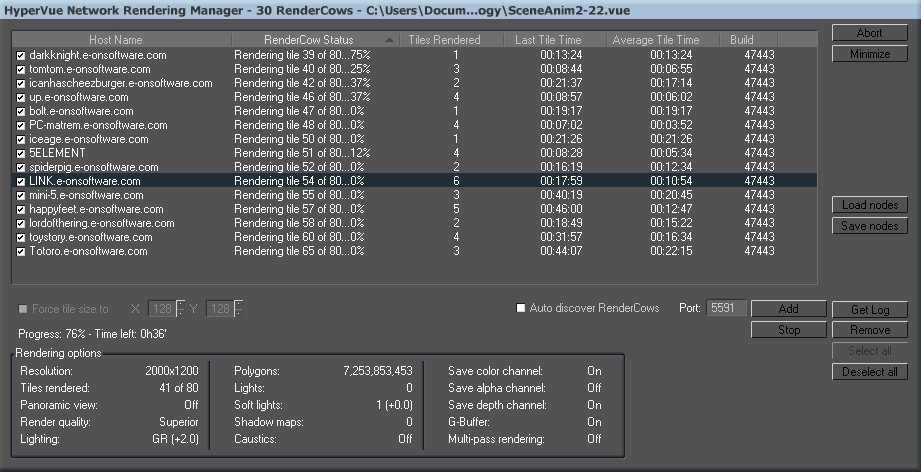
Task: Enable Auto discover RenderCows checkbox
Action: (520, 308)
